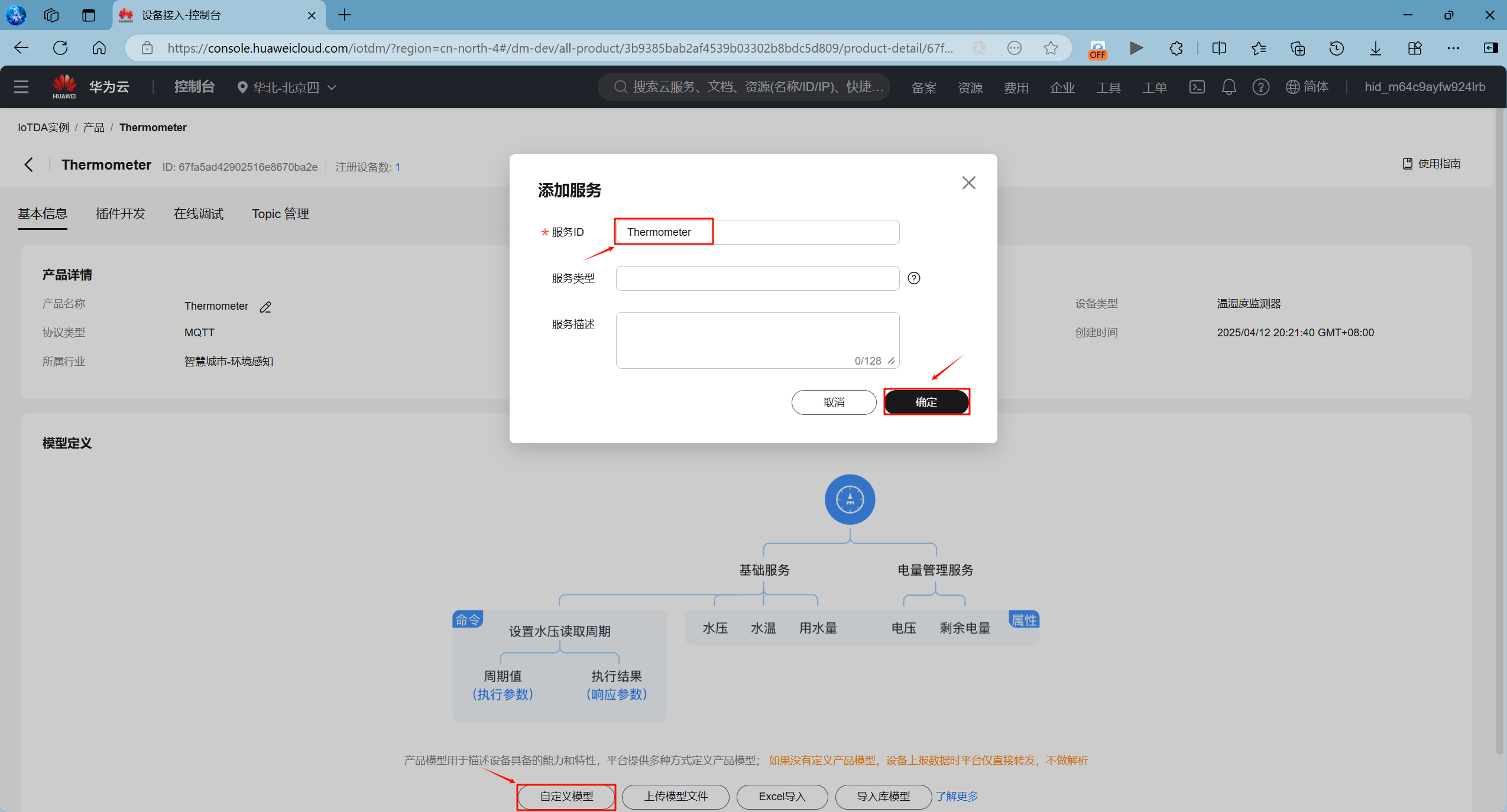Click the Huawei Cloud logo
Screen dimensions: 1507x812
64,86
